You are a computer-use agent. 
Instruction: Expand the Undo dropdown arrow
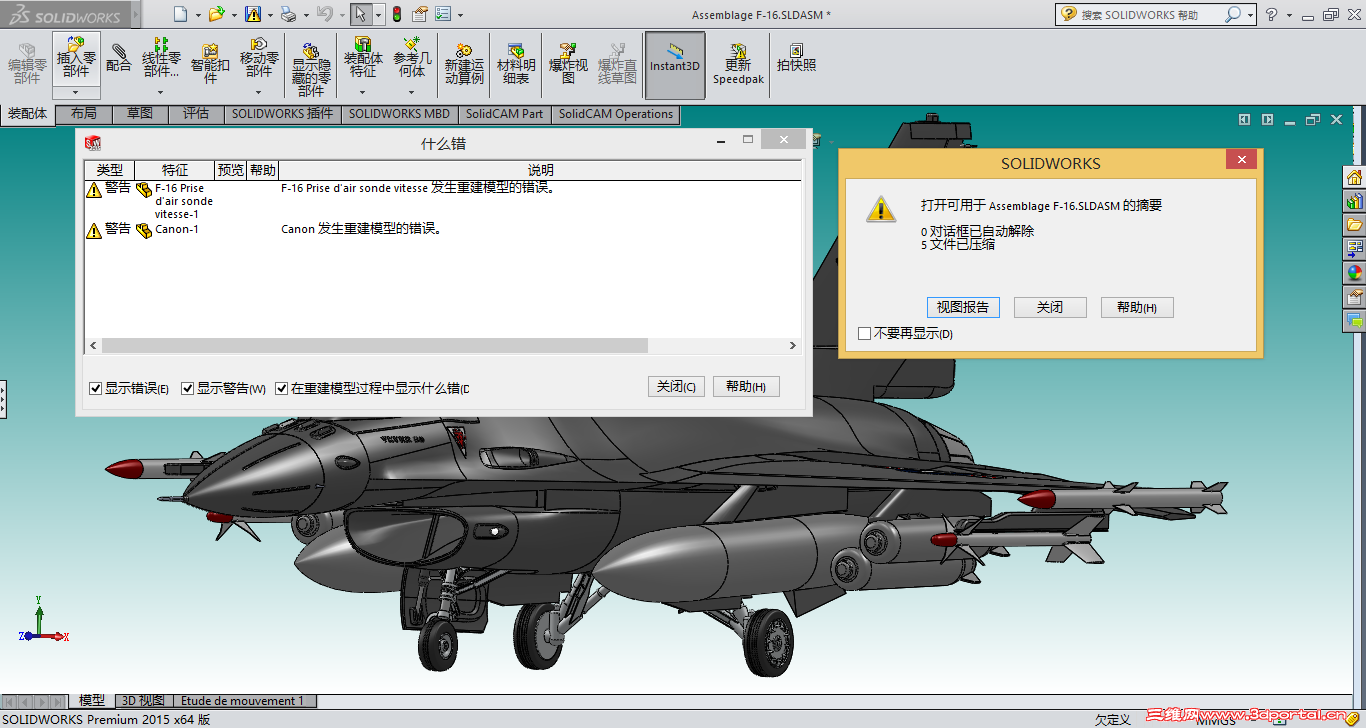[341, 15]
